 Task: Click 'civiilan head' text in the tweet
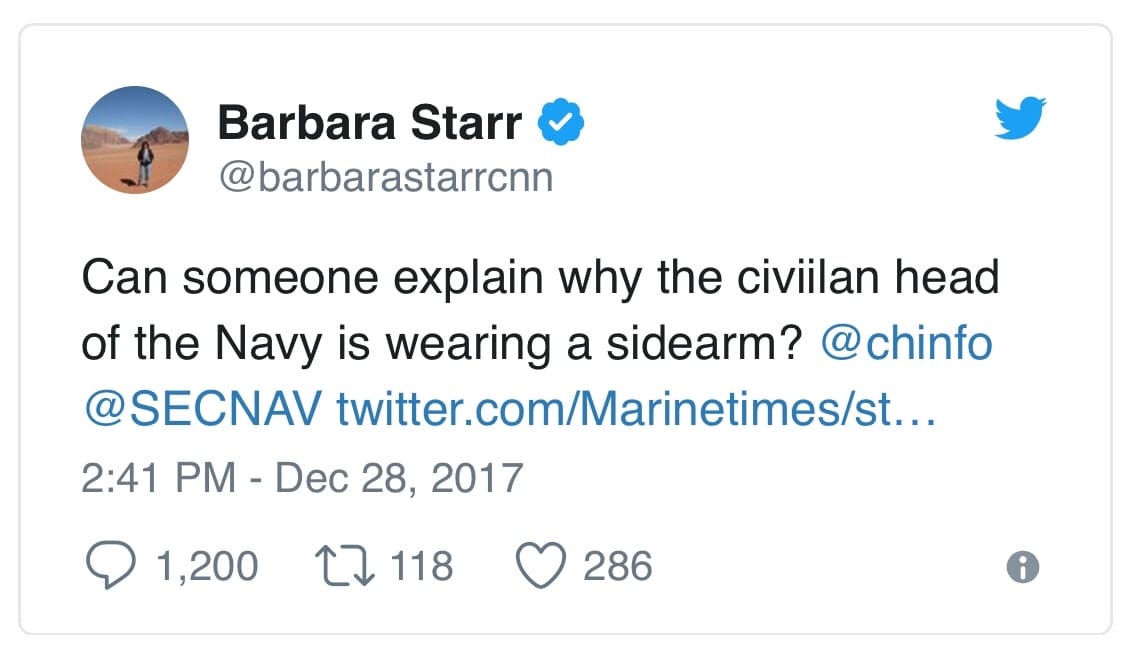pyautogui.click(x=868, y=277)
